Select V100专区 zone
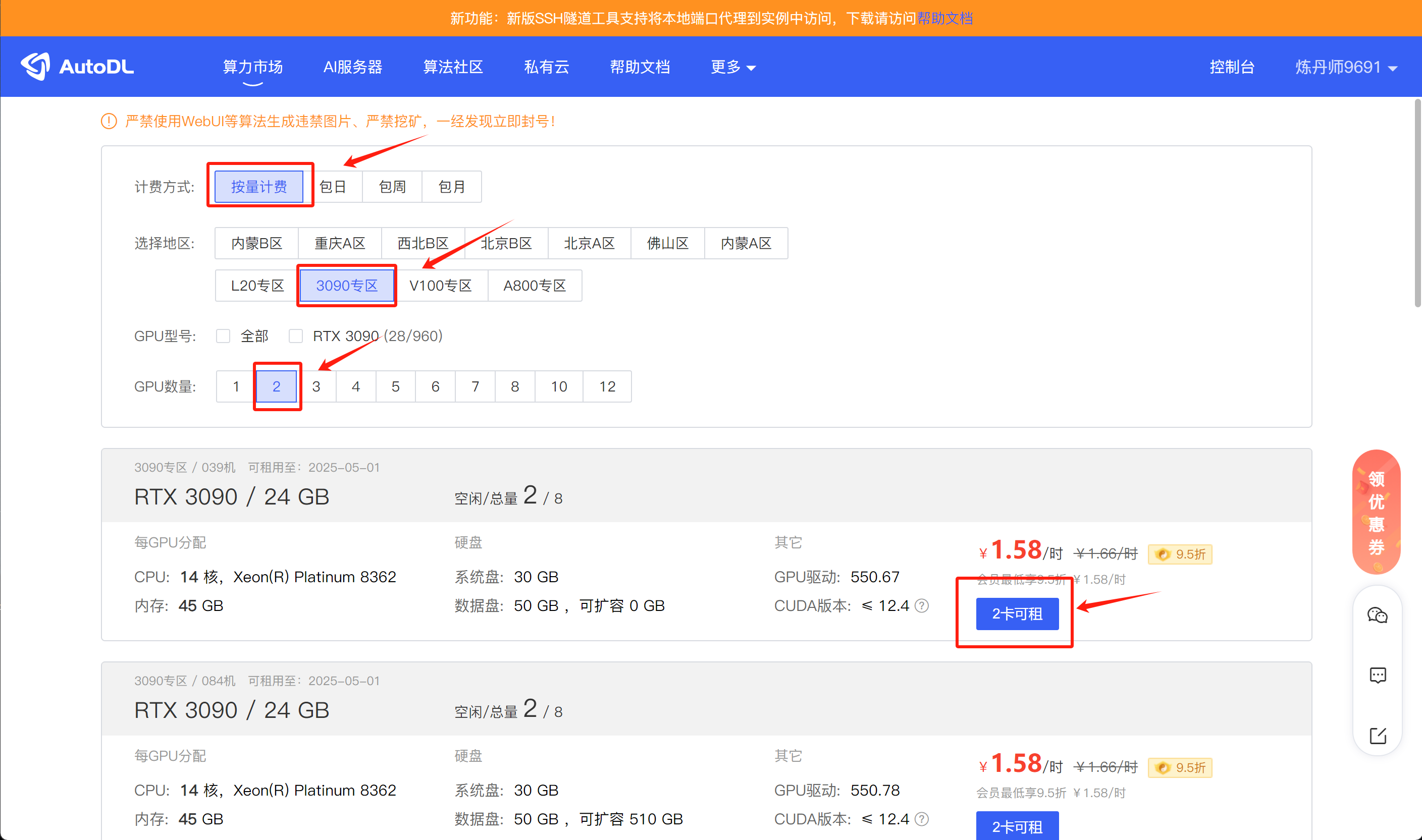Viewport: 1422px width, 840px height. 441,286
